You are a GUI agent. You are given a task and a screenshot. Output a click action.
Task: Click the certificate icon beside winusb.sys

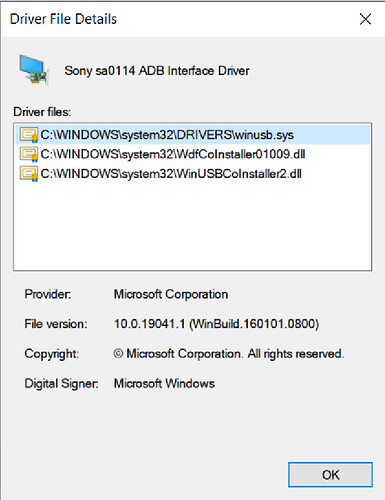(28, 135)
